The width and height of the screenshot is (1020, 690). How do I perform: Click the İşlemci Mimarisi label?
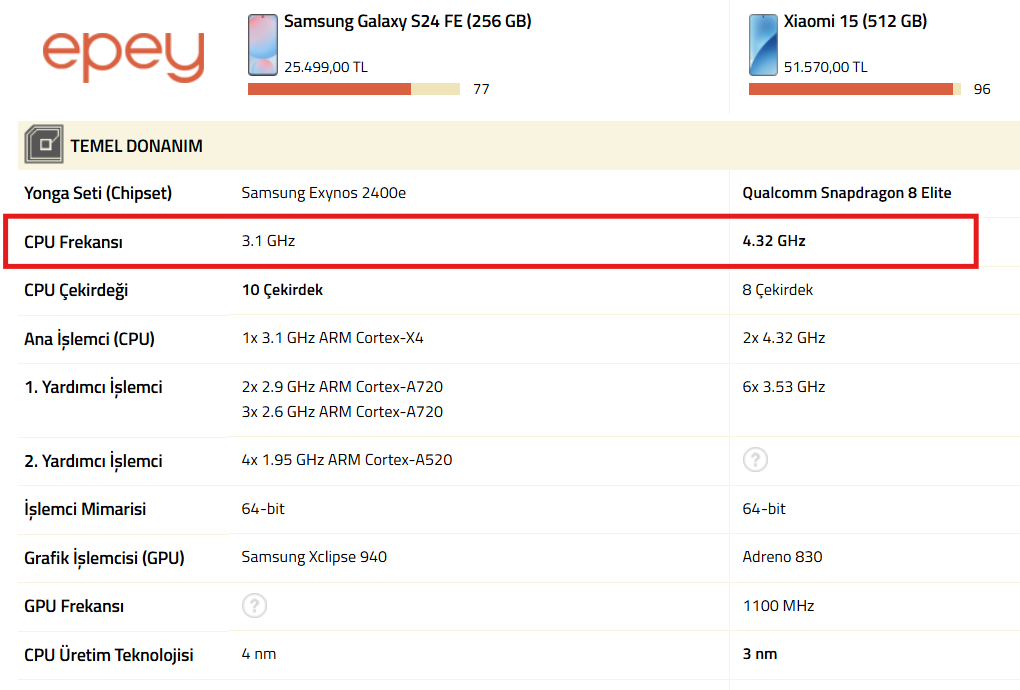pos(85,509)
